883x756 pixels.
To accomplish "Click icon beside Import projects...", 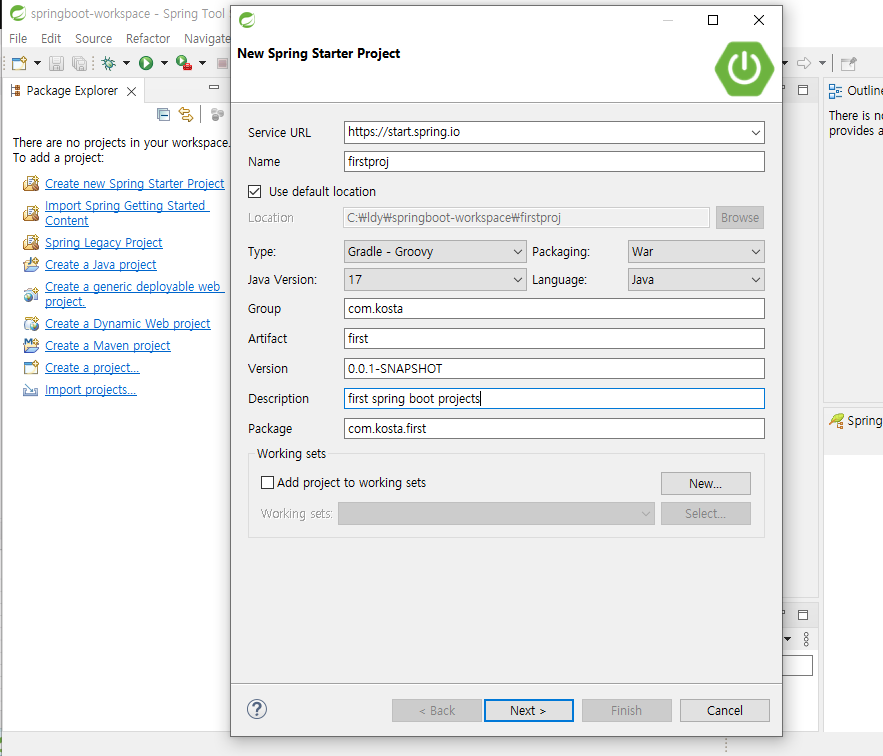I will click(x=30, y=390).
